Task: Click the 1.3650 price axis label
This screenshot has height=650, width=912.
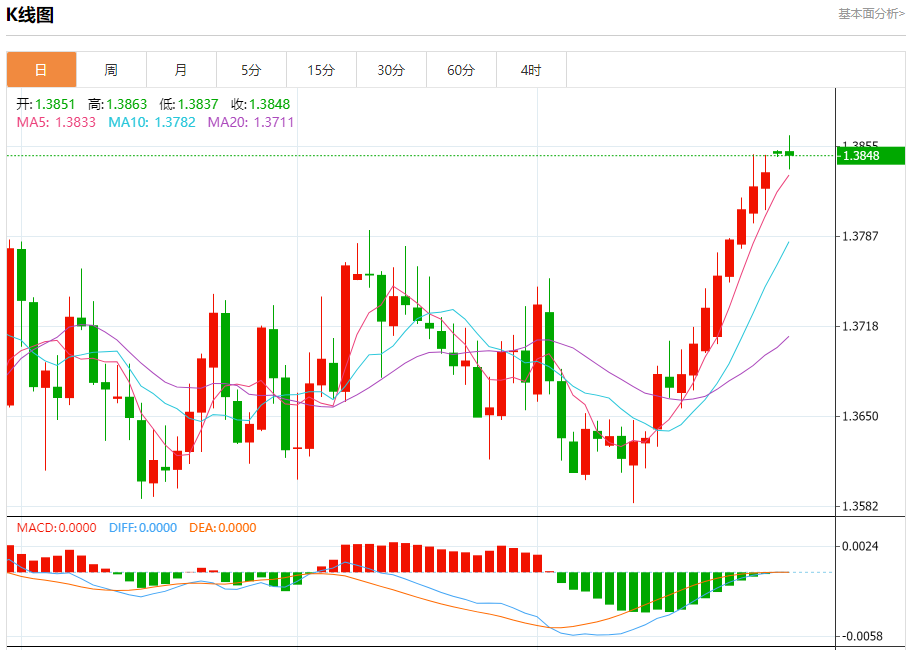Action: 860,416
